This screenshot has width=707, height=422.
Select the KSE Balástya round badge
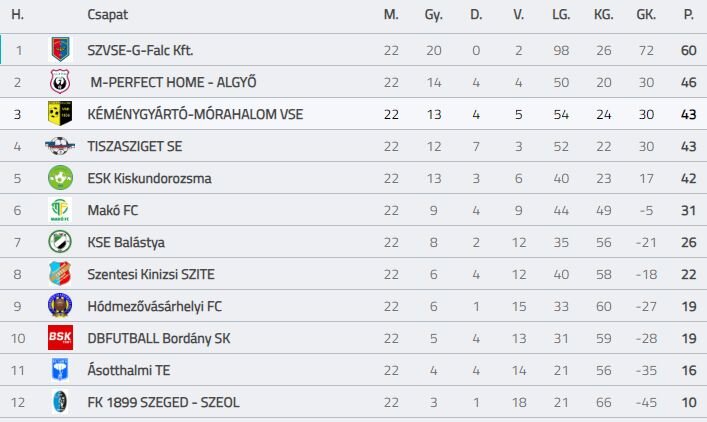click(60, 242)
